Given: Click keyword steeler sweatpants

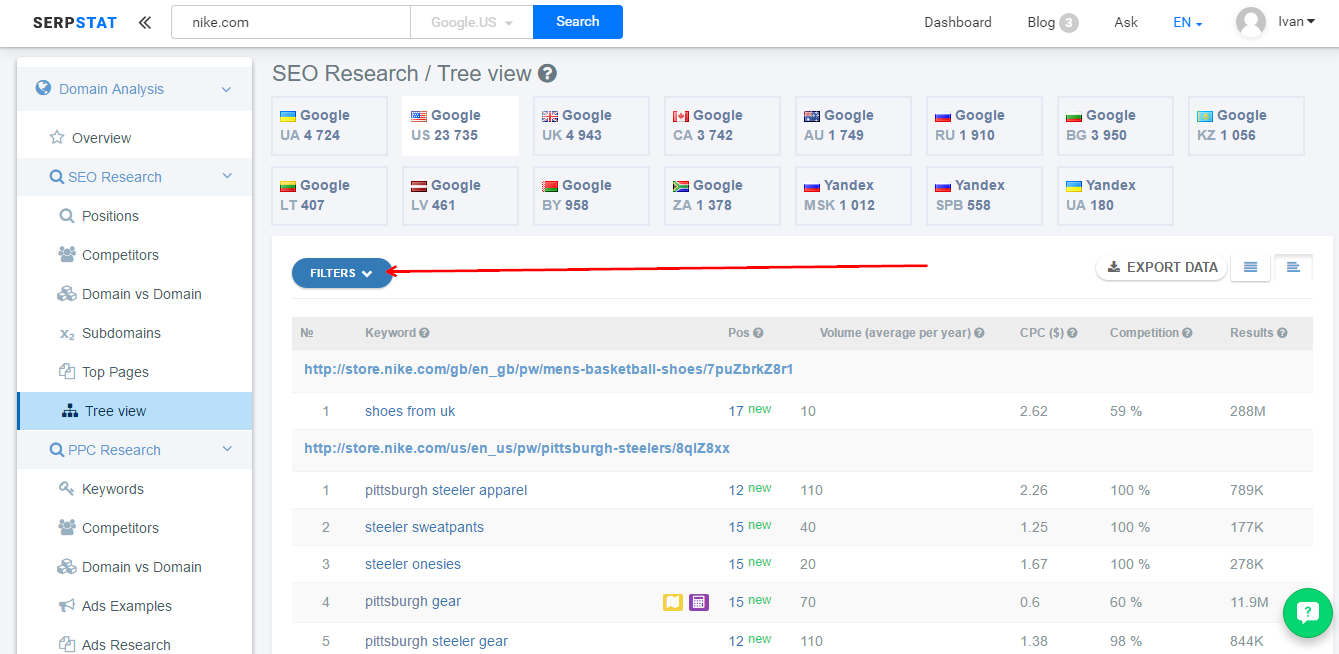Looking at the screenshot, I should [424, 527].
